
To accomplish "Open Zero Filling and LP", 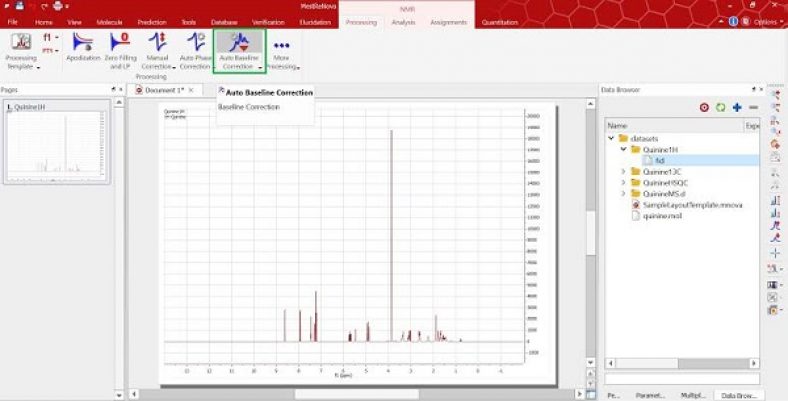I will point(120,50).
